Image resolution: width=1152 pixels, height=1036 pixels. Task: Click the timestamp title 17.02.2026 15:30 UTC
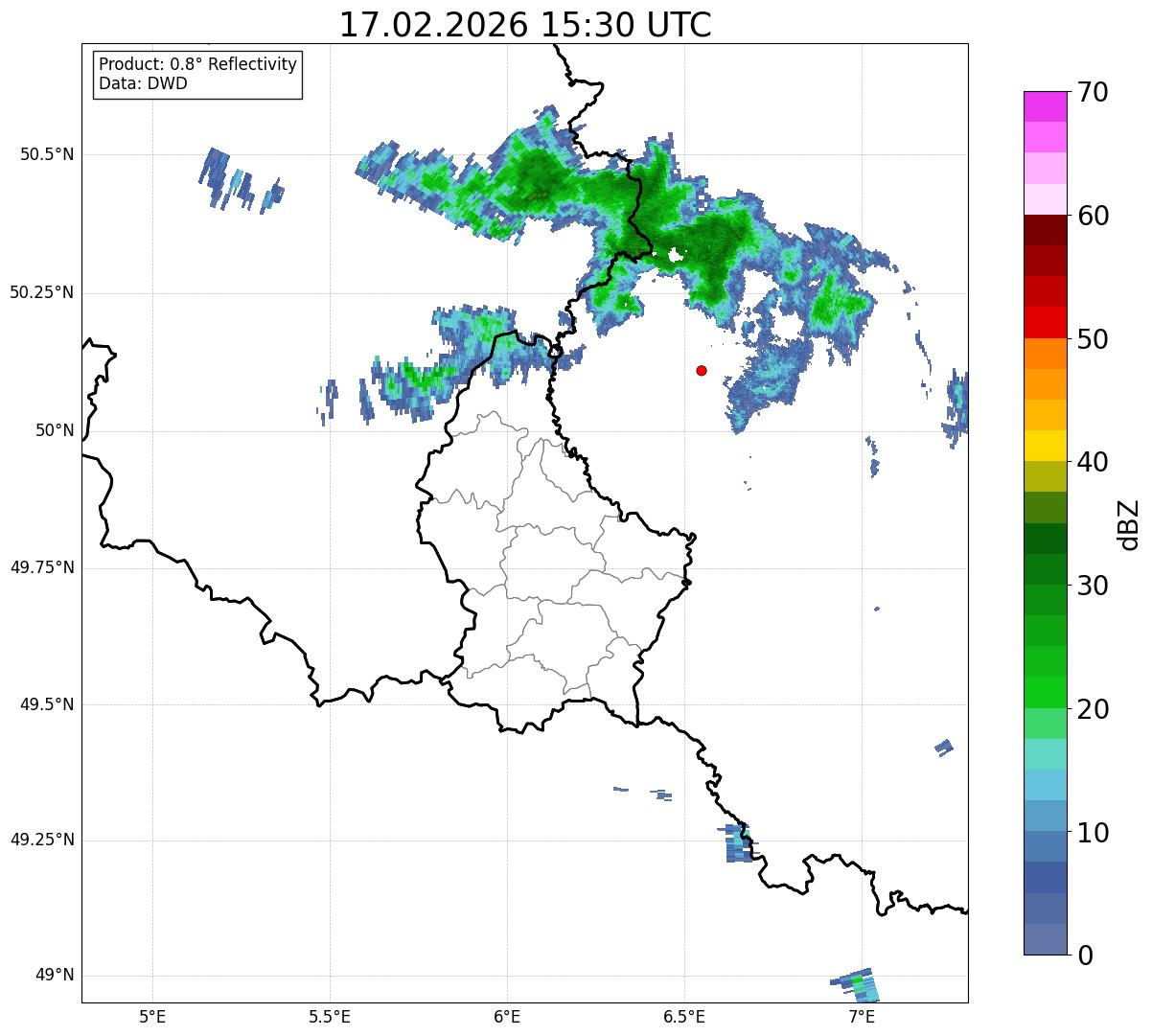click(525, 25)
